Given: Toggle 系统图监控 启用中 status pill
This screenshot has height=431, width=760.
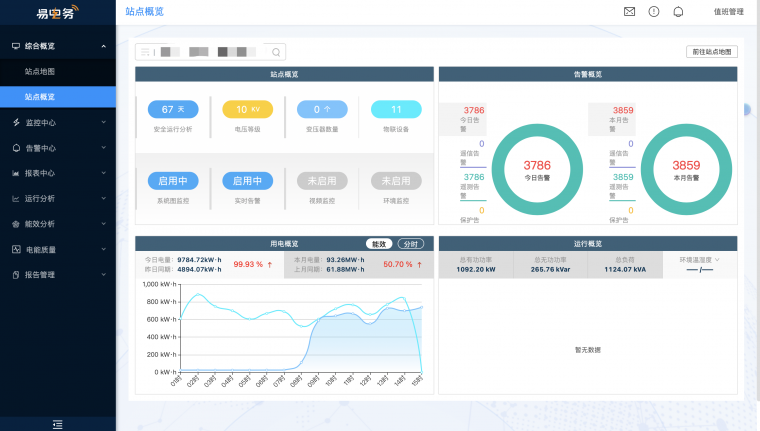Looking at the screenshot, I should (x=173, y=181).
